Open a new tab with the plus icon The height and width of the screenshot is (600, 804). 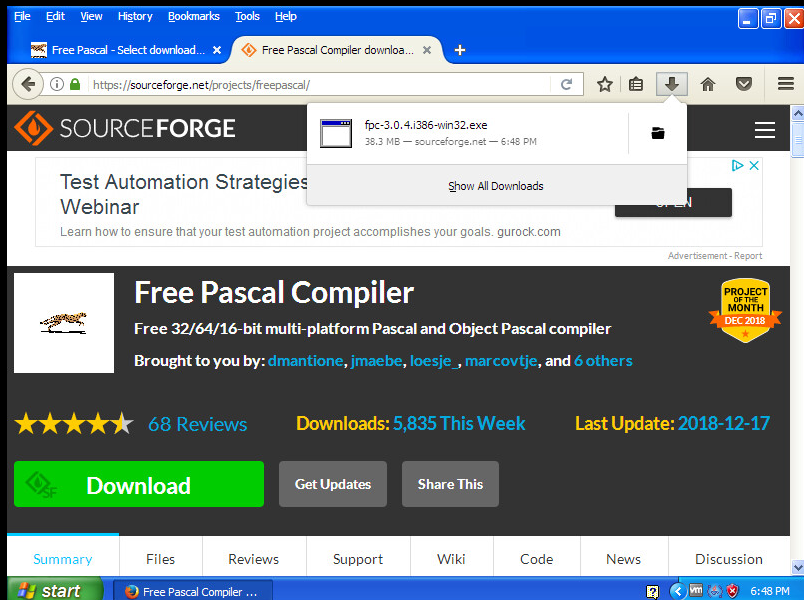coord(460,50)
